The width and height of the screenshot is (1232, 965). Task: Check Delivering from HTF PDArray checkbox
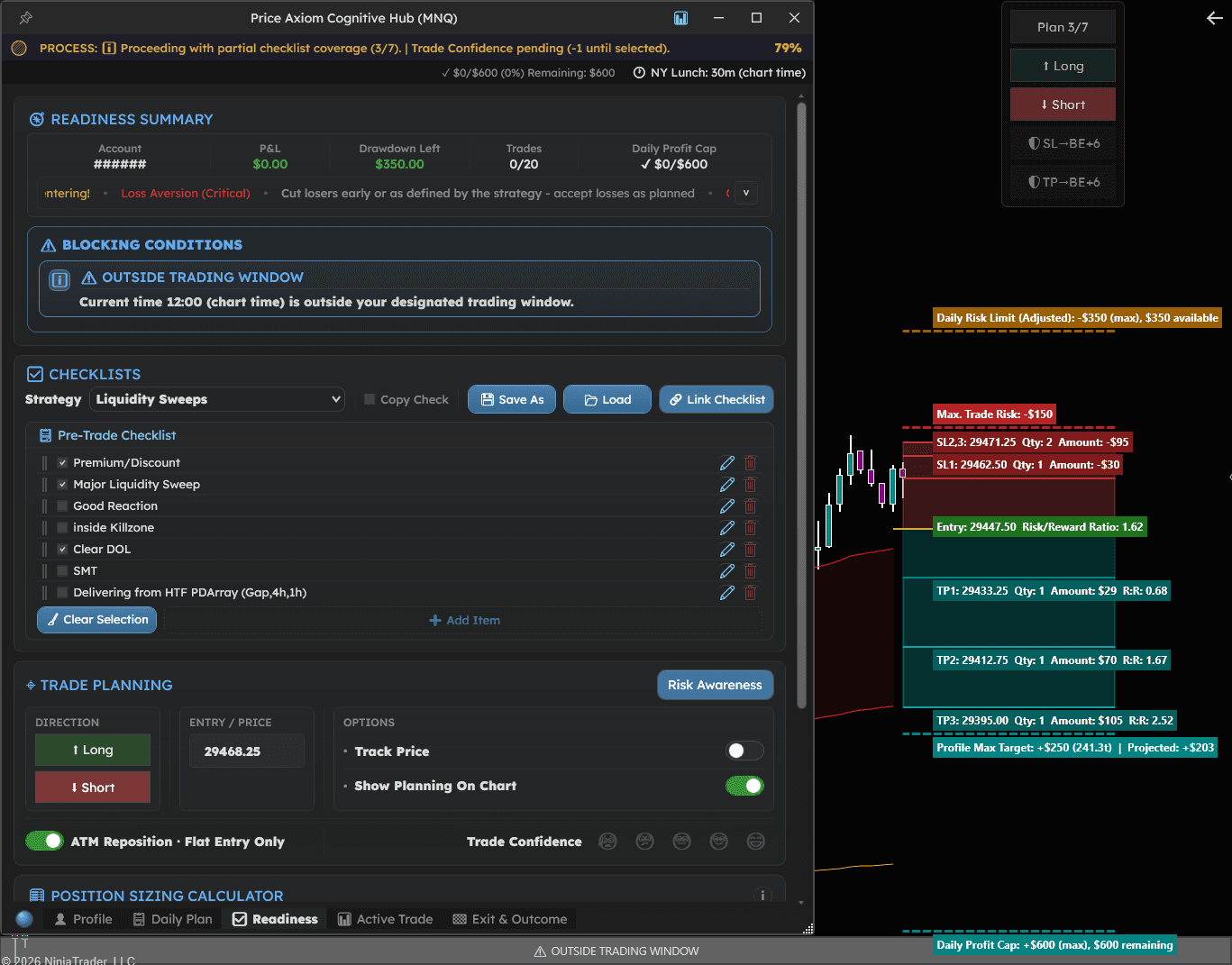(x=62, y=592)
